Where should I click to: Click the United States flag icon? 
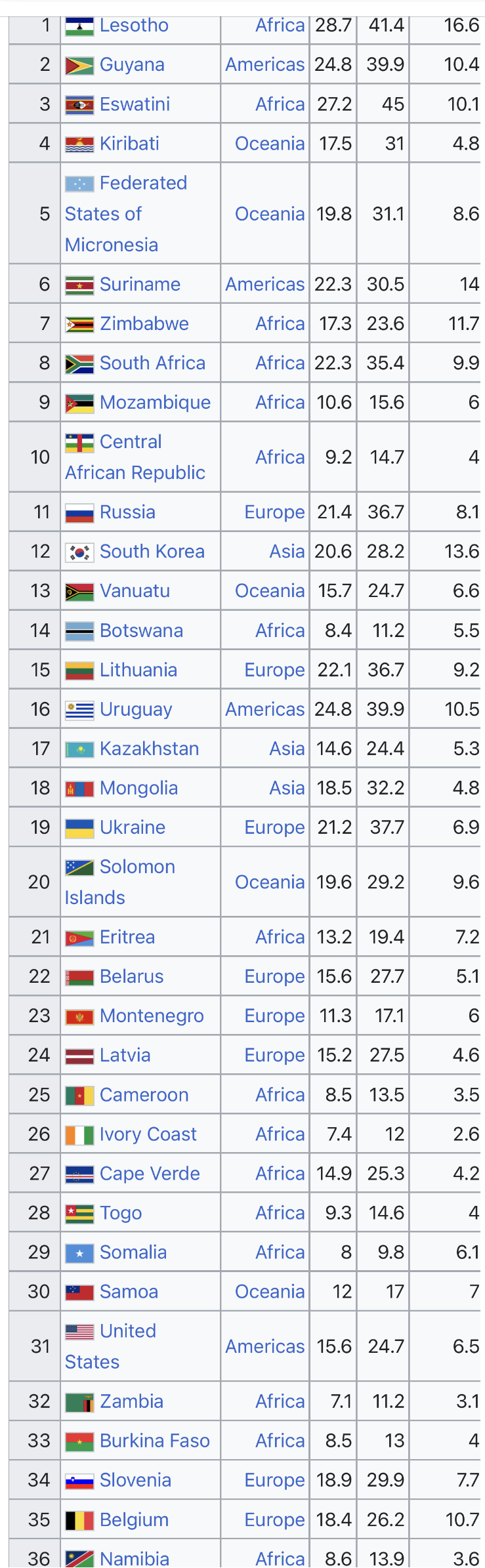[79, 1332]
